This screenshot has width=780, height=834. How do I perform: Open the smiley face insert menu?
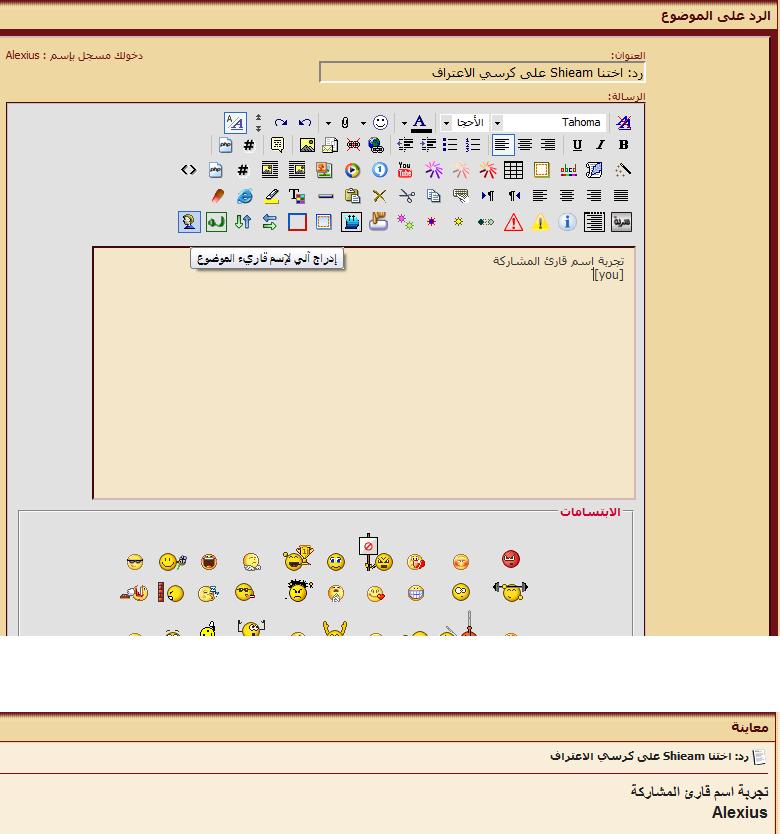click(380, 123)
